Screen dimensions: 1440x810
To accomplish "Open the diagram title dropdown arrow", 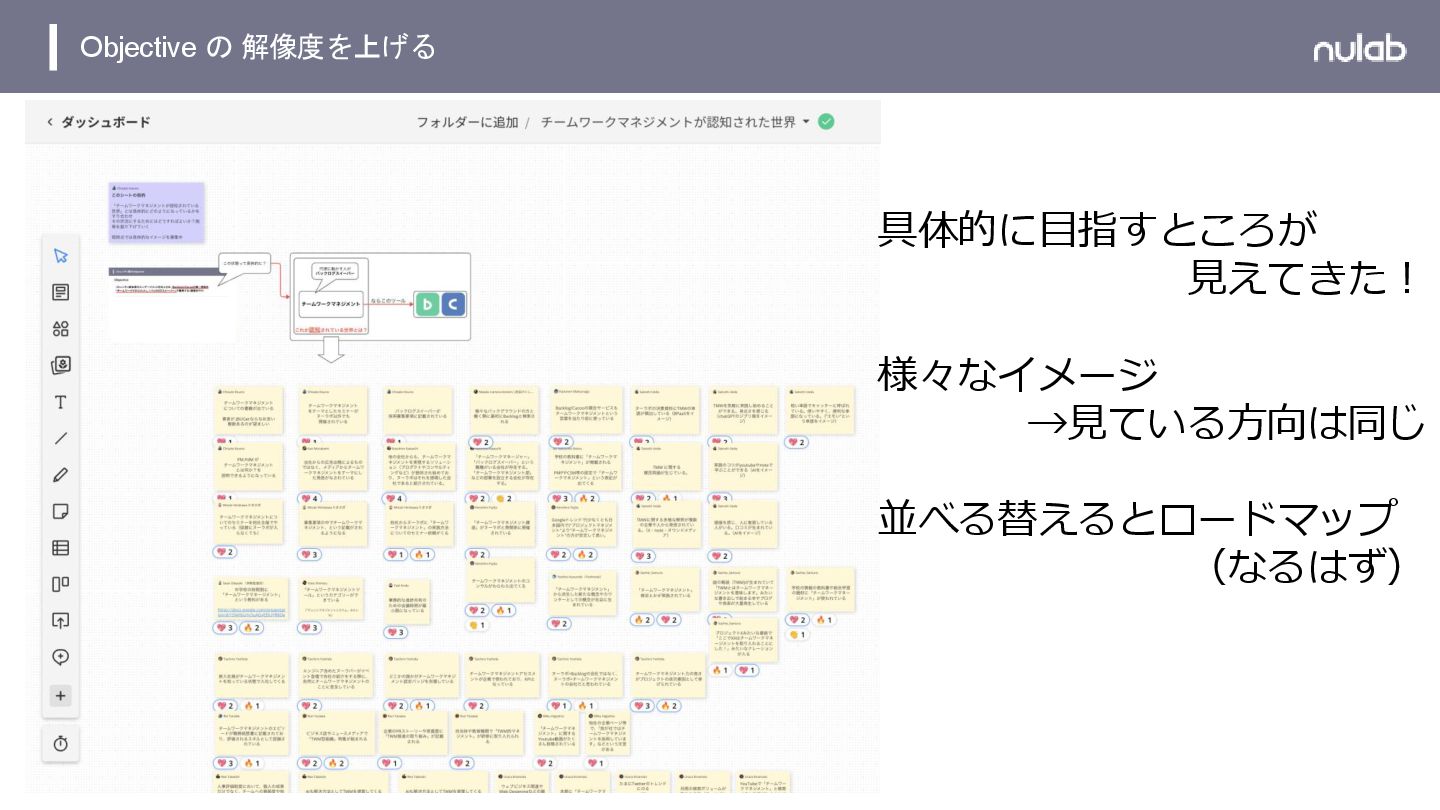I will pos(806,122).
